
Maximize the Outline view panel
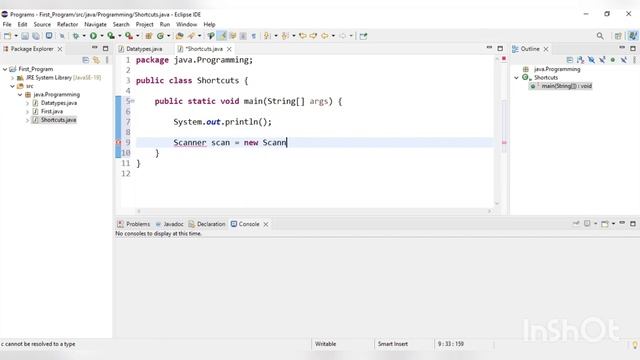click(x=633, y=48)
